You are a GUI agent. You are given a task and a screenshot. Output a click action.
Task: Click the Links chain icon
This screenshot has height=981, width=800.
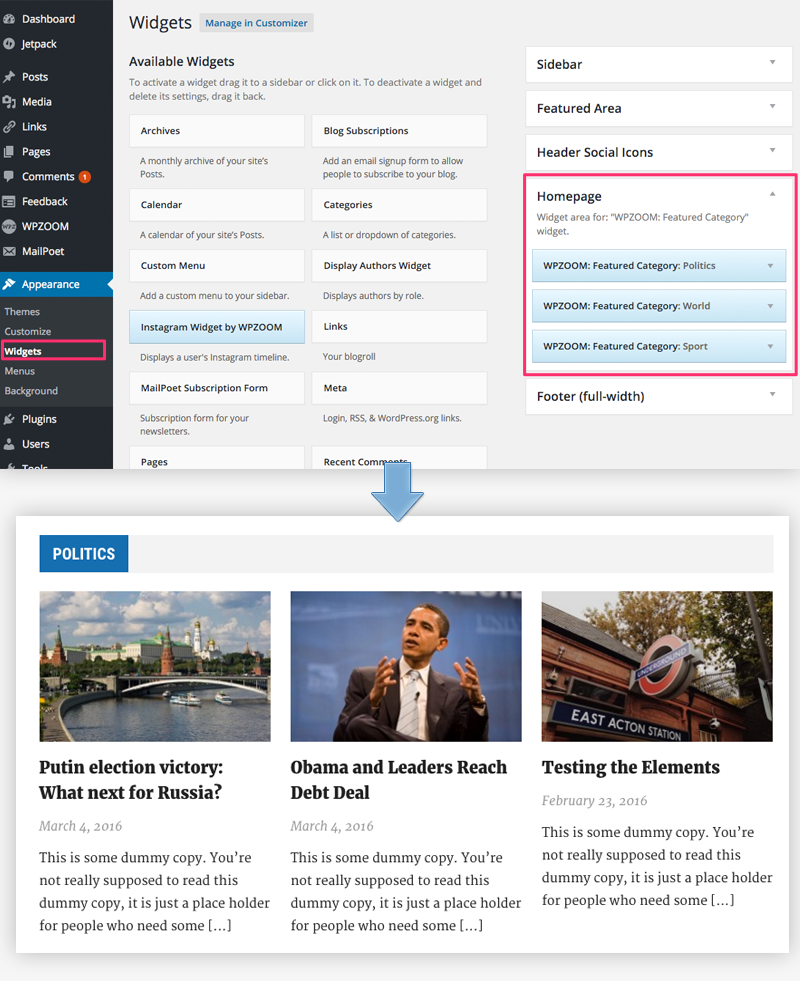pyautogui.click(x=9, y=127)
